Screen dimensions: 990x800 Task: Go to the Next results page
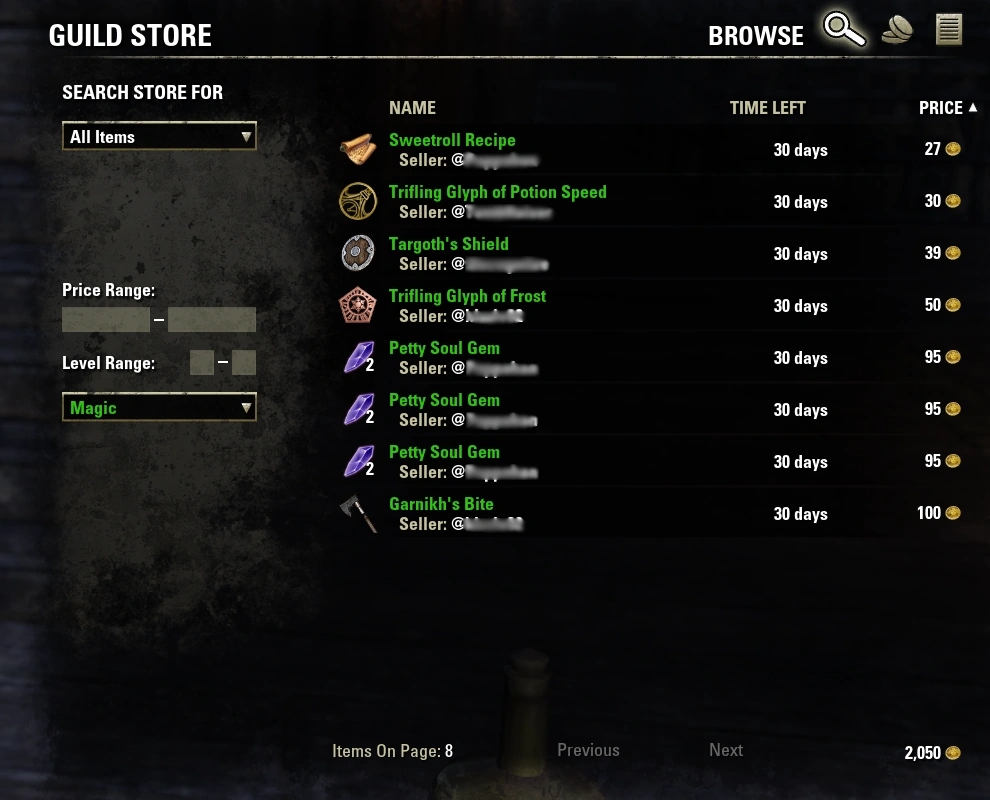coord(725,750)
